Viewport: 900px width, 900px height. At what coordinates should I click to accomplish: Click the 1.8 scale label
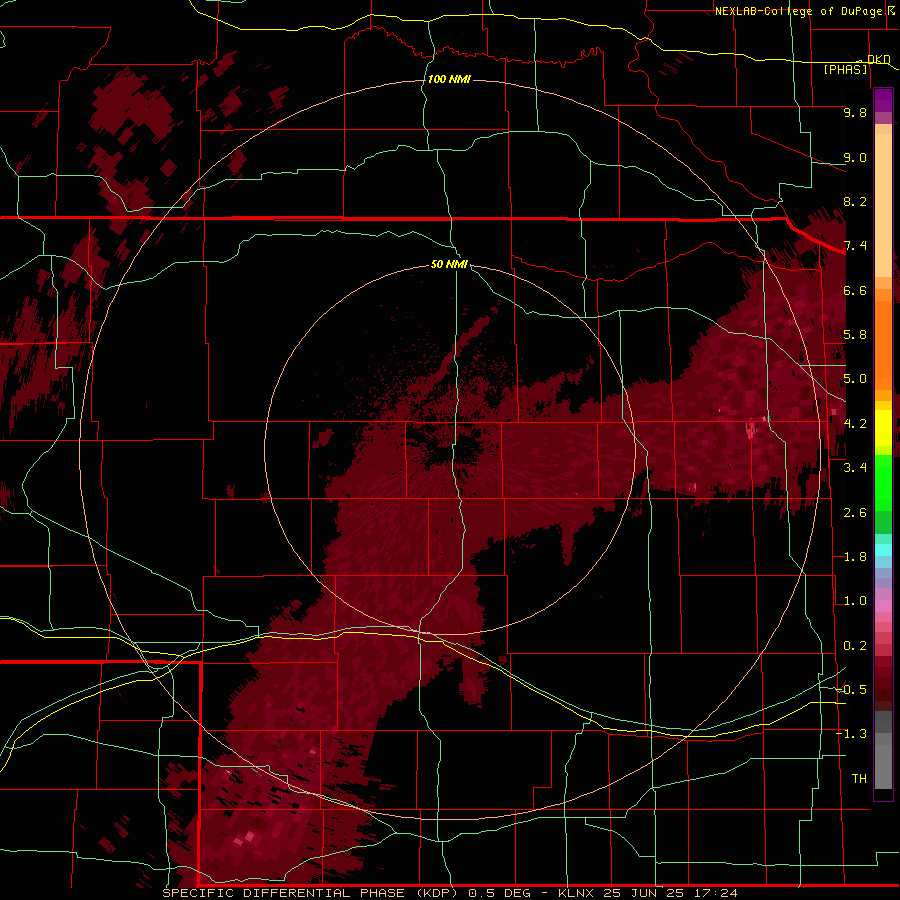(x=855, y=557)
